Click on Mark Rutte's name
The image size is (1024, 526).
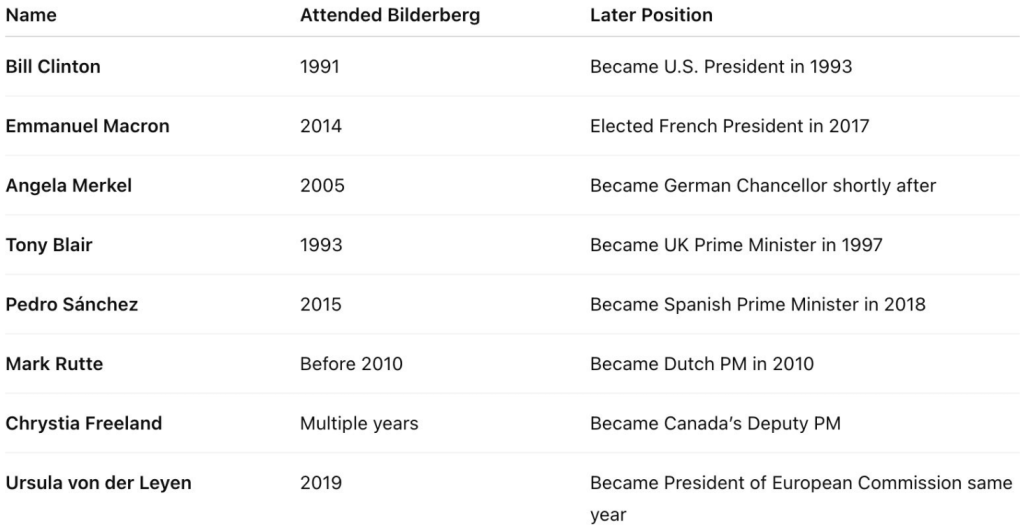pos(54,364)
